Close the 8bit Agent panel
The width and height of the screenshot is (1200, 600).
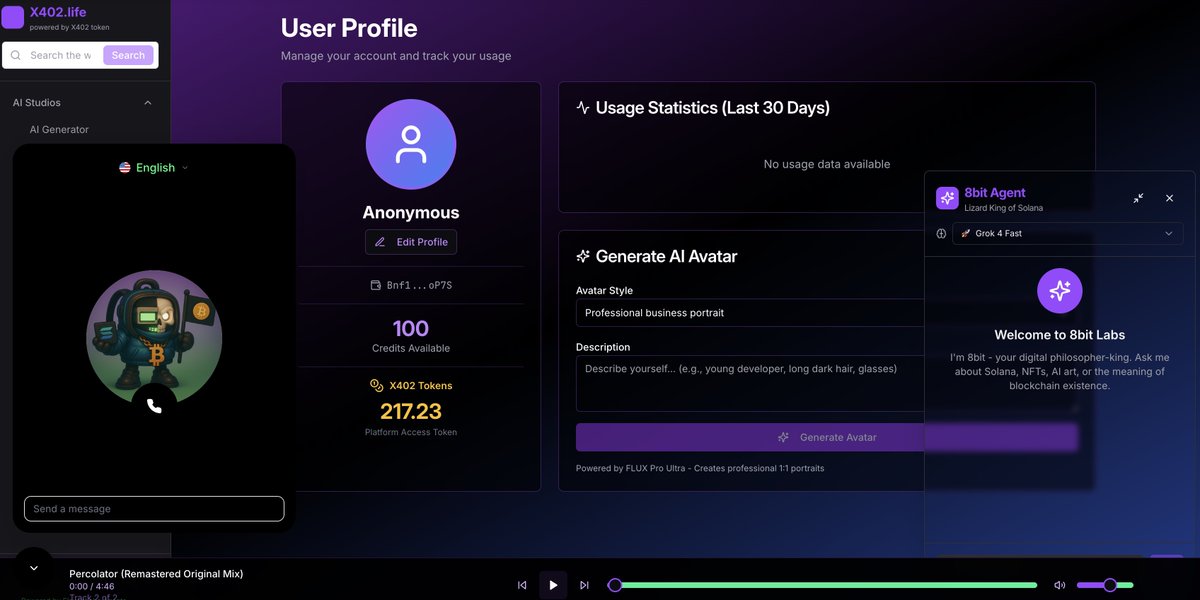click(x=1169, y=198)
